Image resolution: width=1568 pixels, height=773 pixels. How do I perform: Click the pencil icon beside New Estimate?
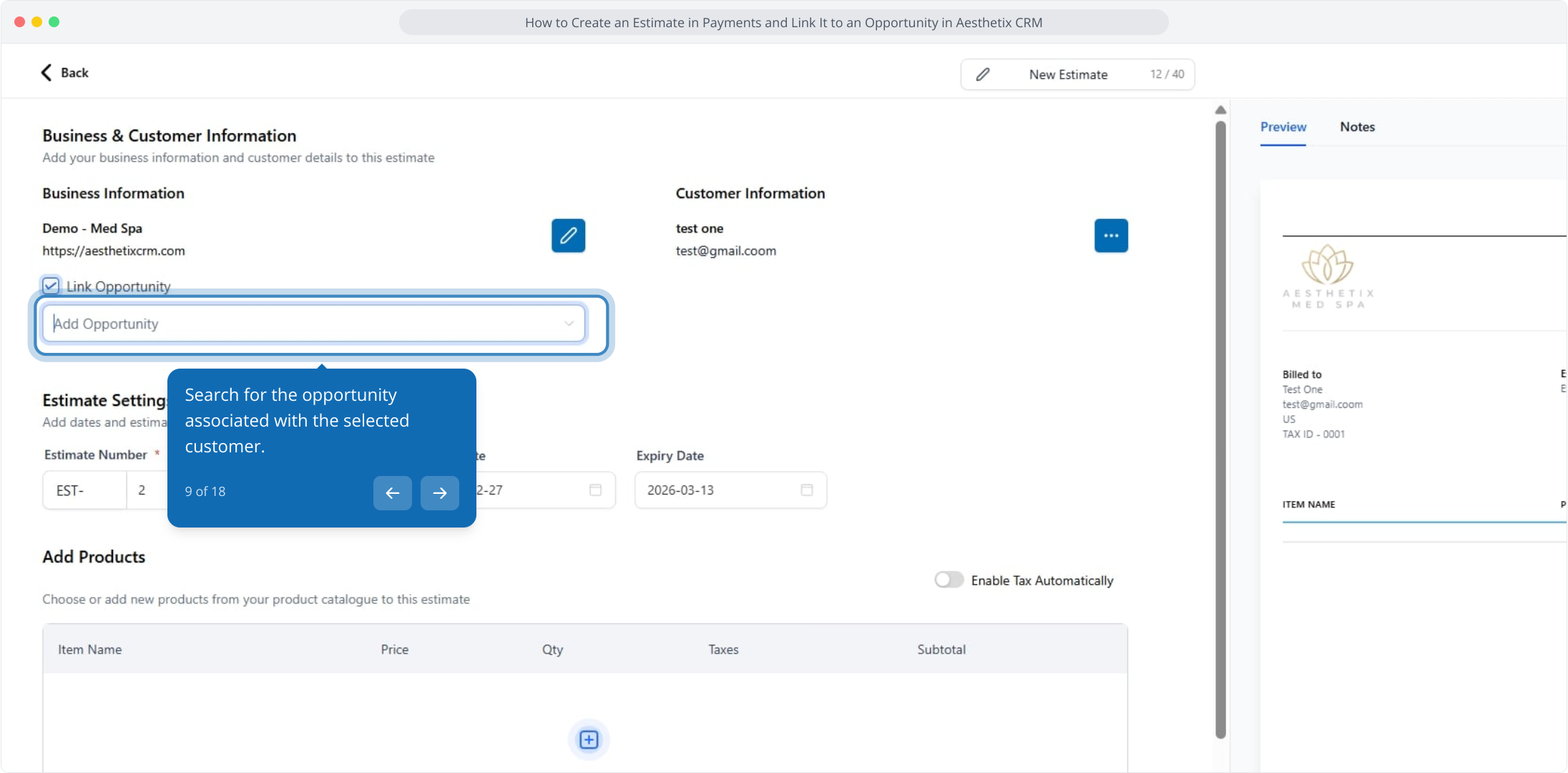point(983,74)
